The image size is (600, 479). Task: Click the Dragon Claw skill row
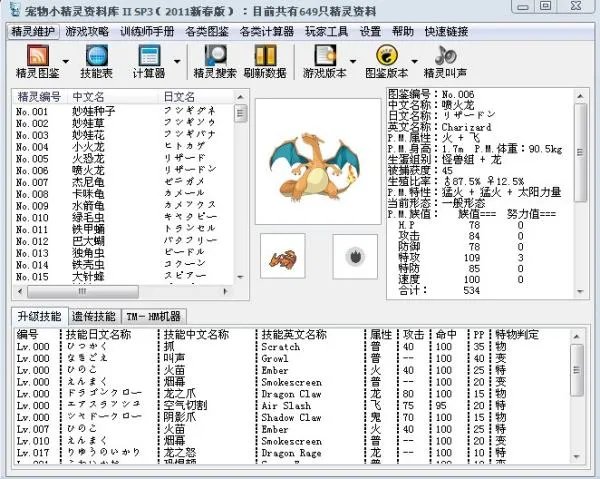click(x=291, y=394)
